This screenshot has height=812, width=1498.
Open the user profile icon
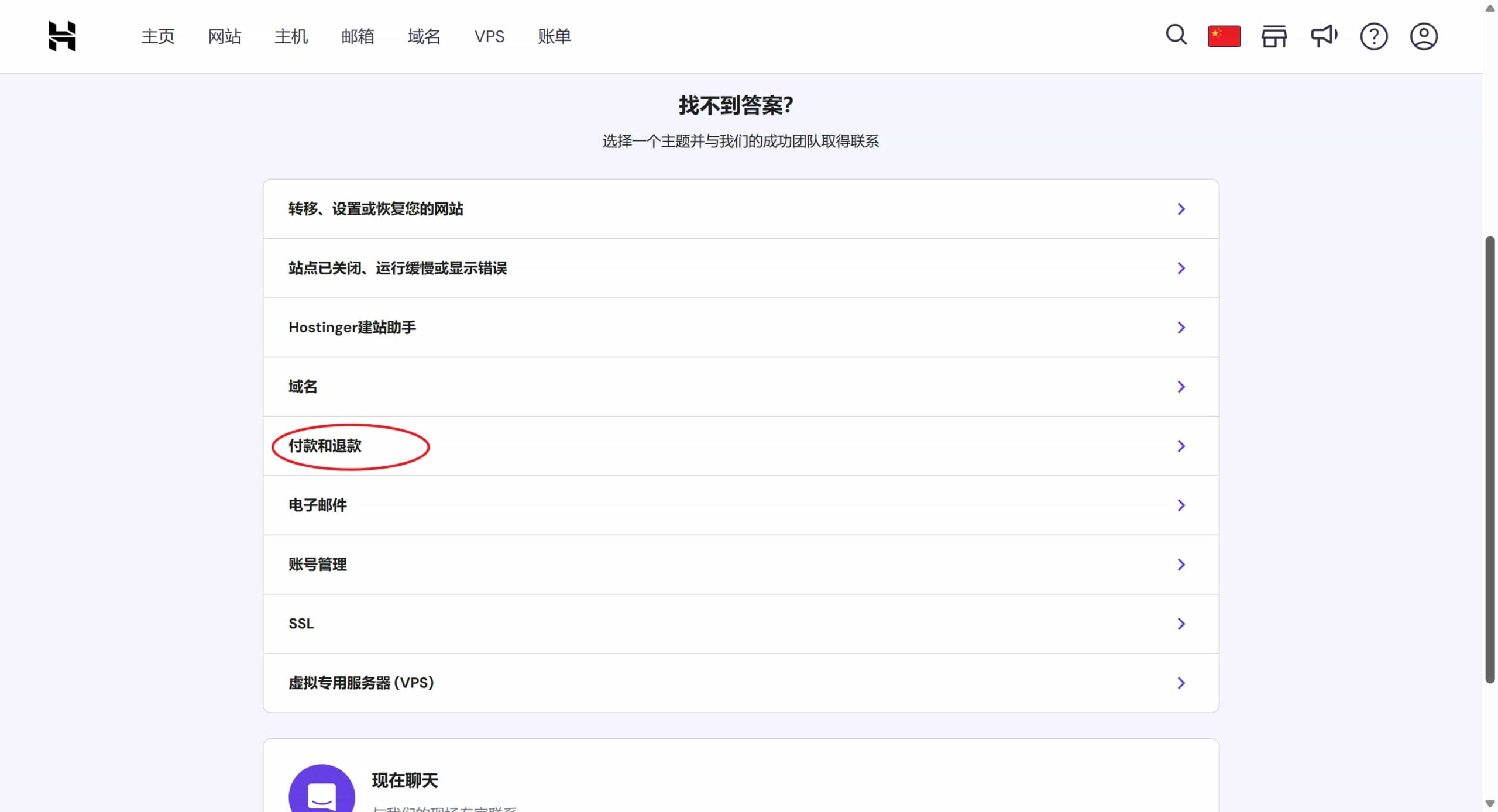click(x=1423, y=36)
